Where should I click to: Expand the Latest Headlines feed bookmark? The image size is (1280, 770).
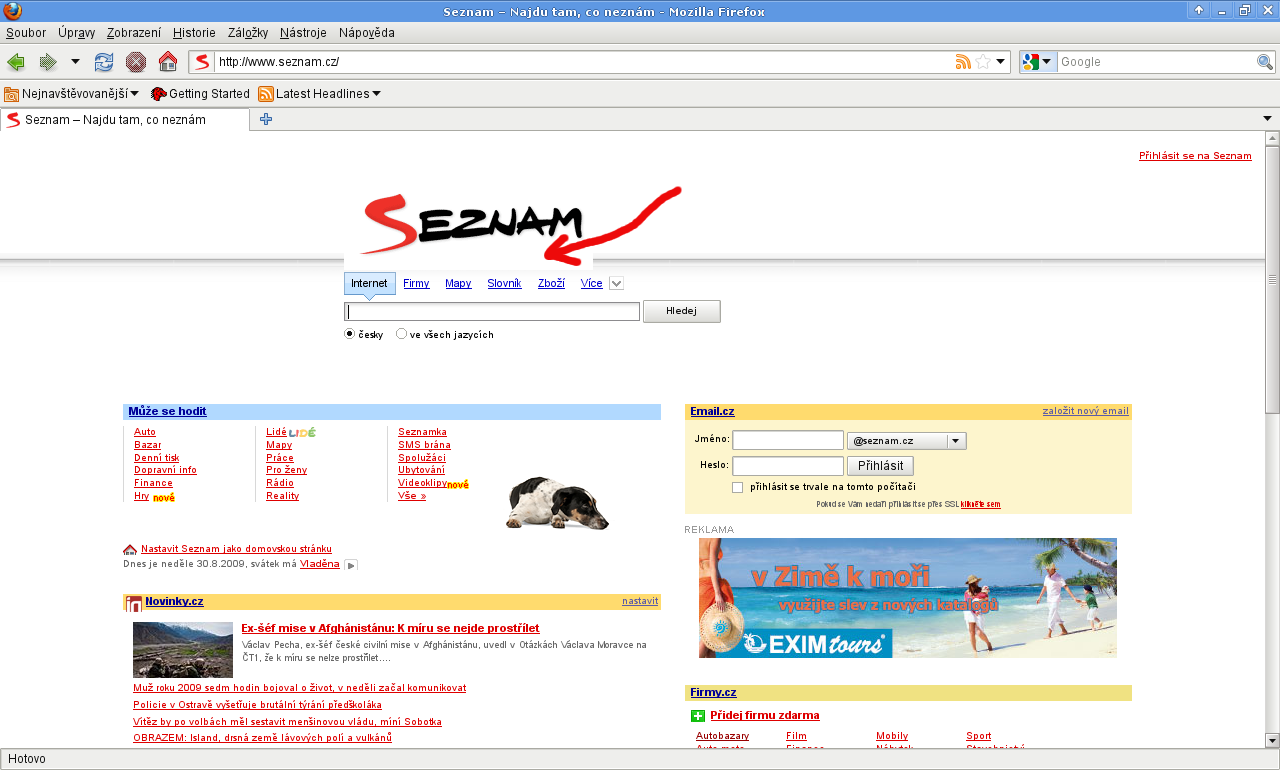coord(320,94)
